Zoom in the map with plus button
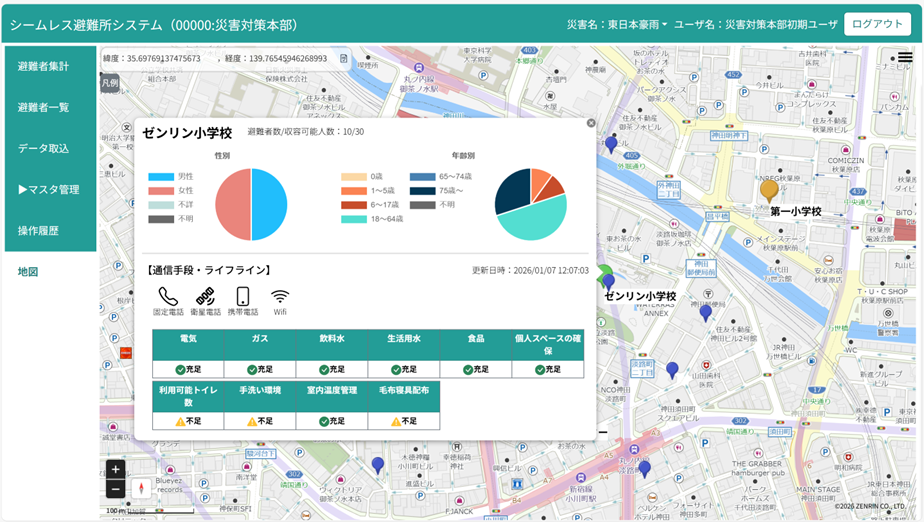 (116, 469)
